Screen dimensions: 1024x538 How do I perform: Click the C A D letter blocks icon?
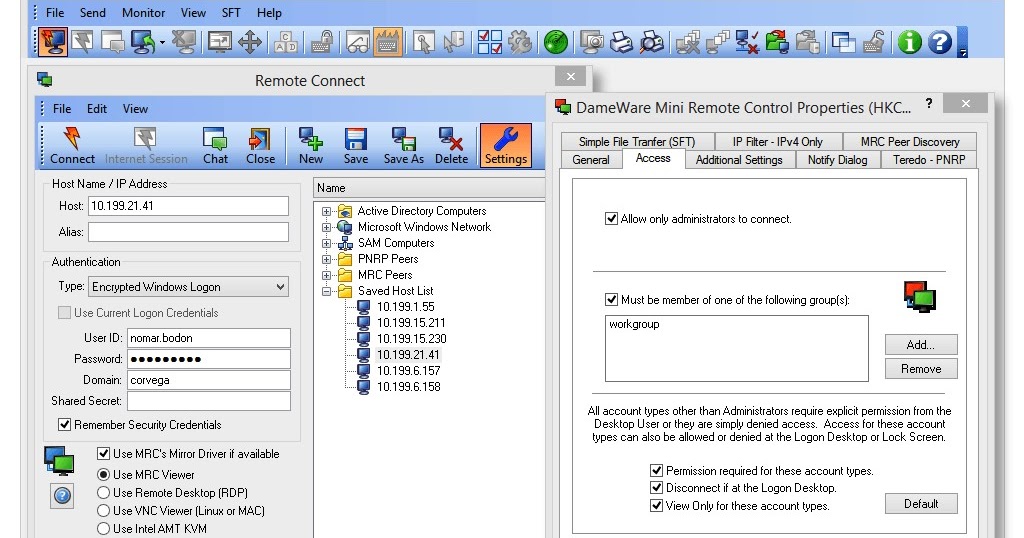(x=286, y=42)
